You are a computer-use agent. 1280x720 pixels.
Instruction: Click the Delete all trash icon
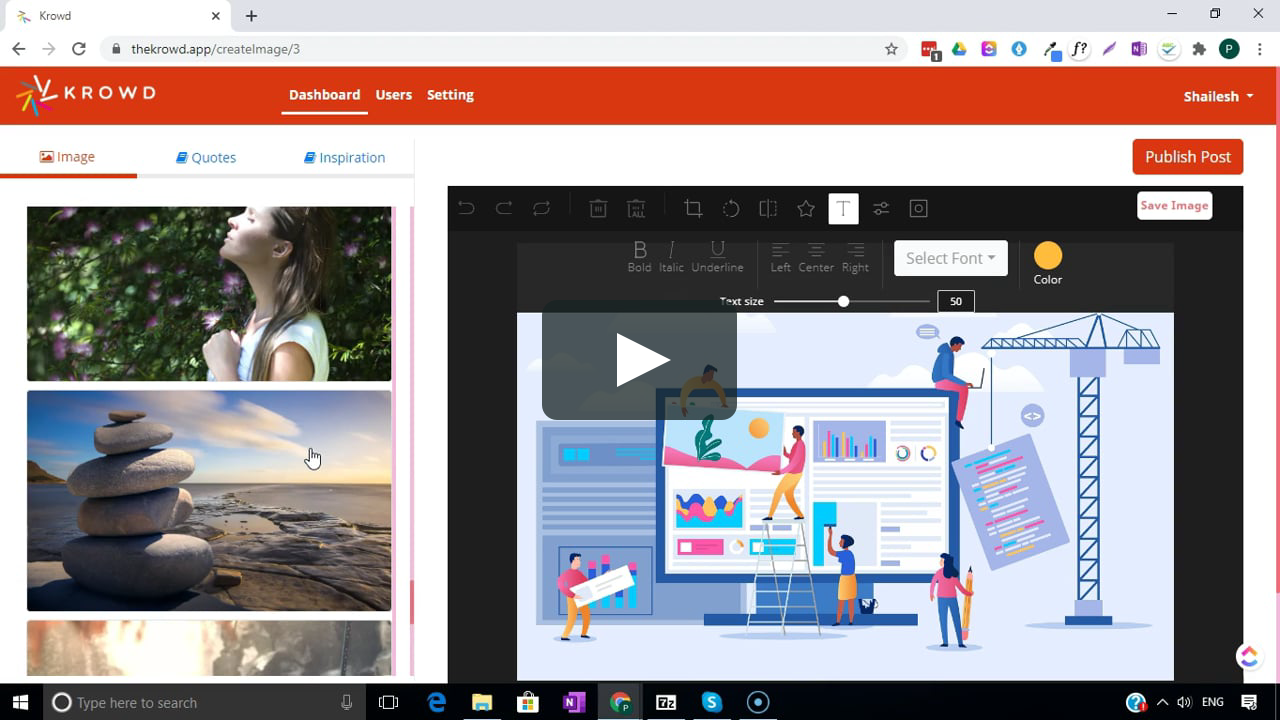(x=636, y=208)
